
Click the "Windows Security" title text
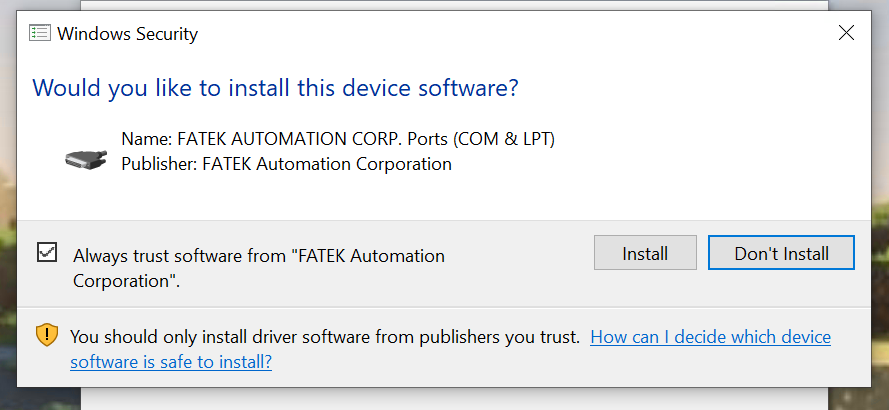pyautogui.click(x=127, y=34)
